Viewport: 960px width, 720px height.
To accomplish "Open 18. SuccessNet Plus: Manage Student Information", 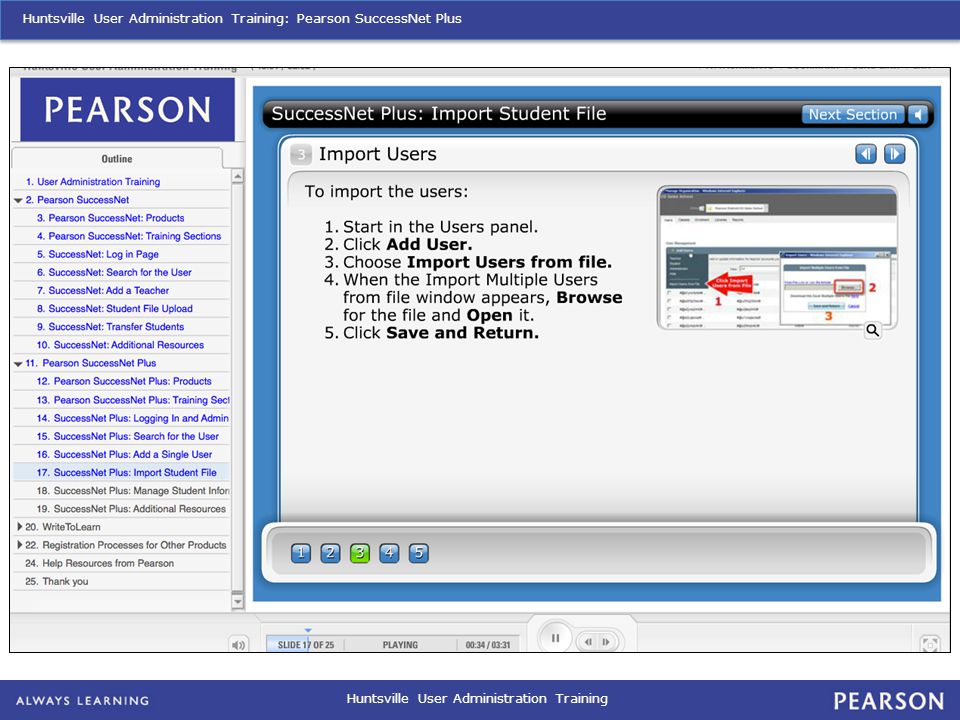I will pyautogui.click(x=133, y=491).
